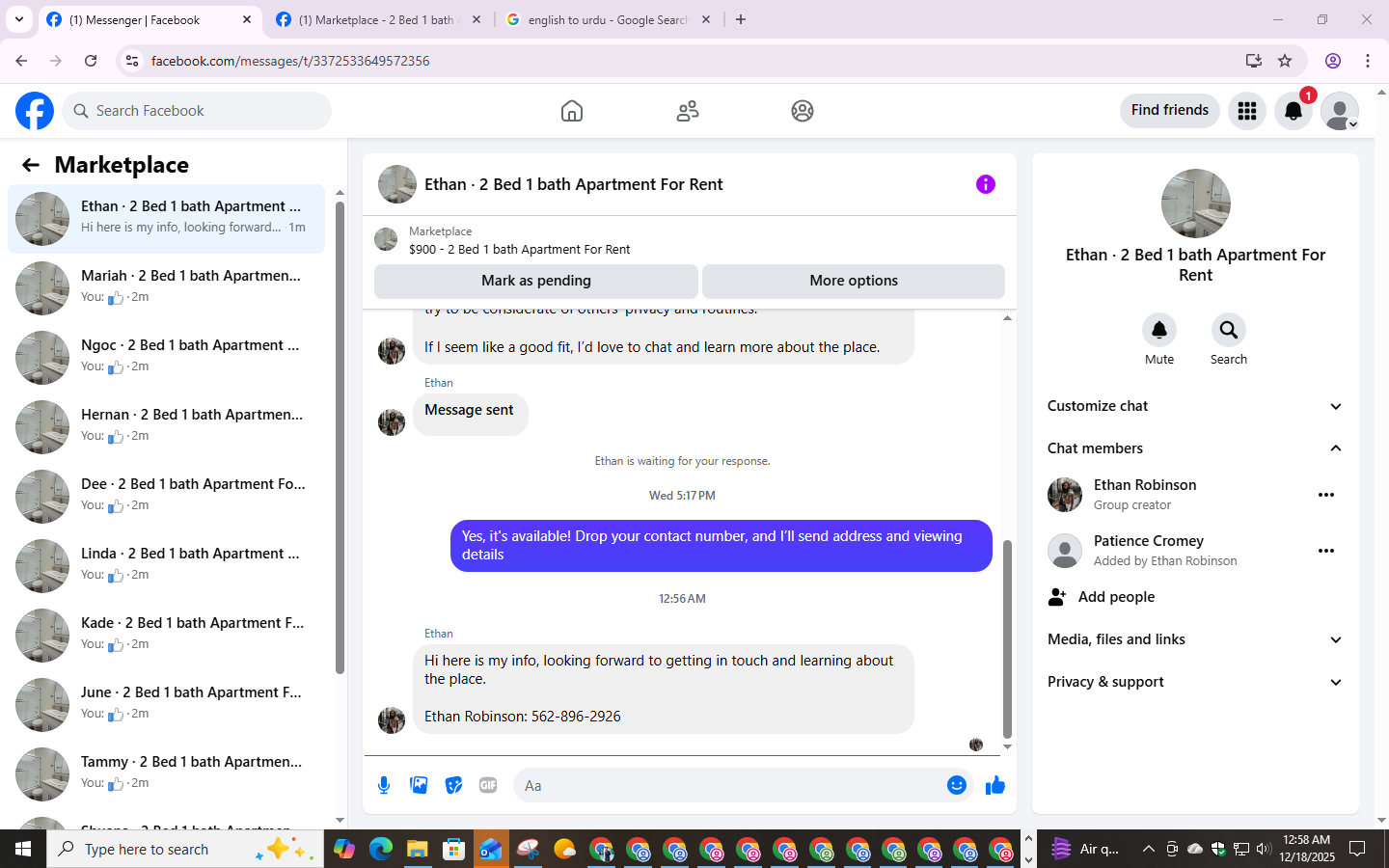Open taskbar clock showing 12:58 AM
1389x868 pixels.
[x=1307, y=849]
